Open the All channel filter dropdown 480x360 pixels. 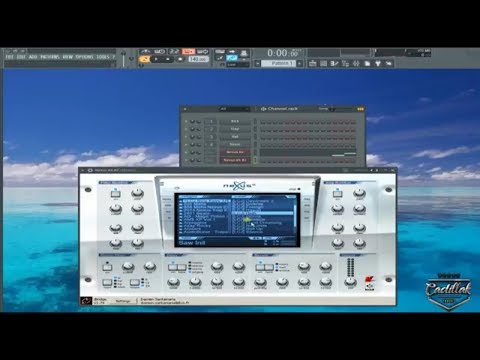coord(234,109)
